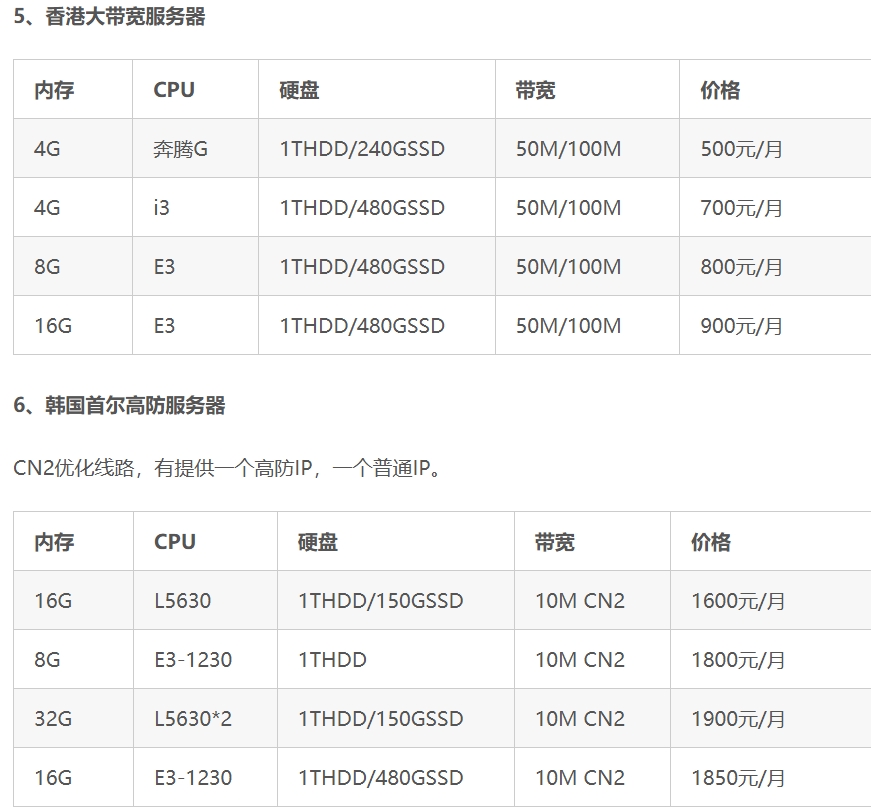Click the "i3" CPU cell
The height and width of the screenshot is (810, 871).
click(161, 208)
